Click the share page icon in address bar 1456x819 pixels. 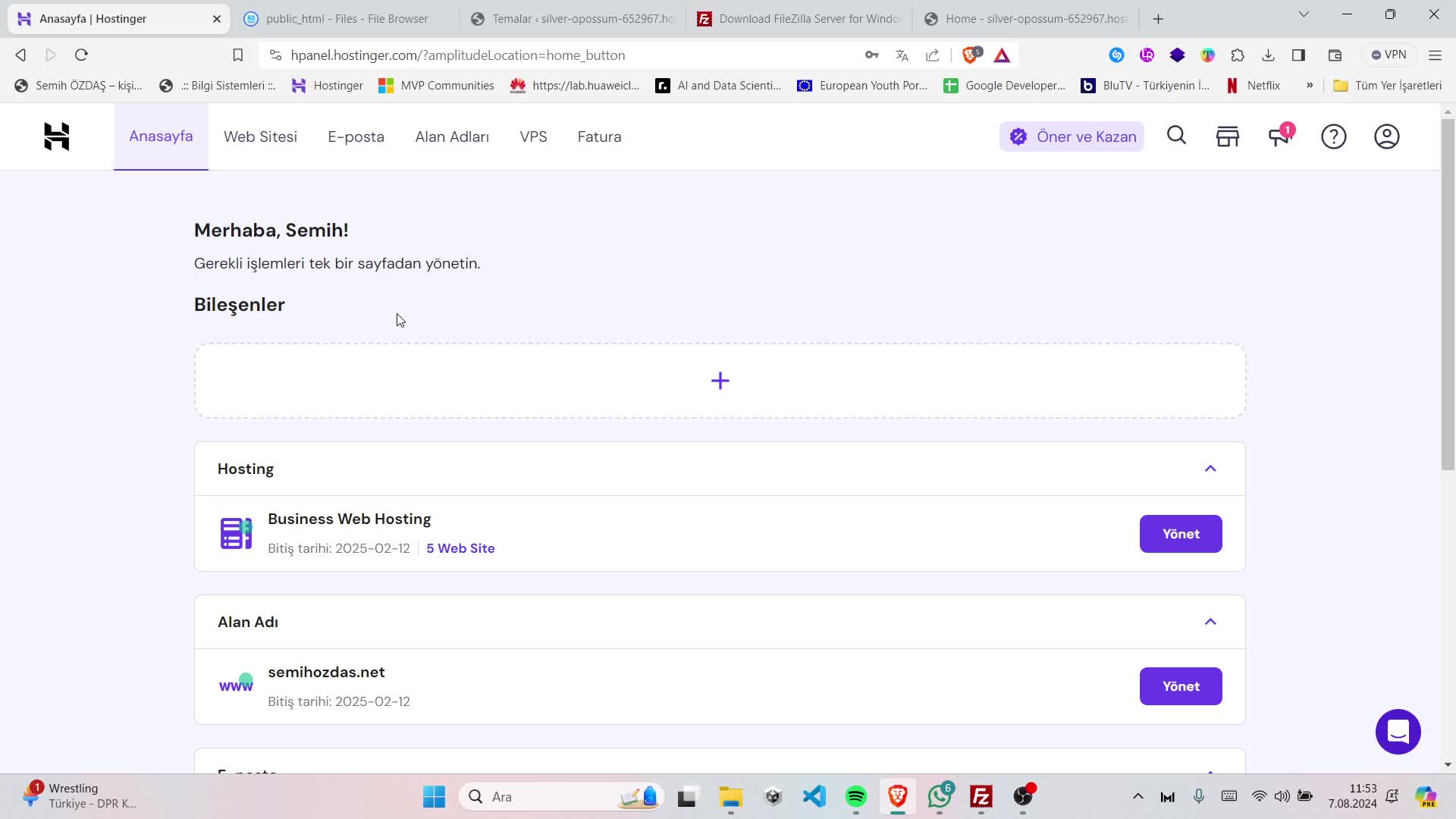(x=932, y=55)
